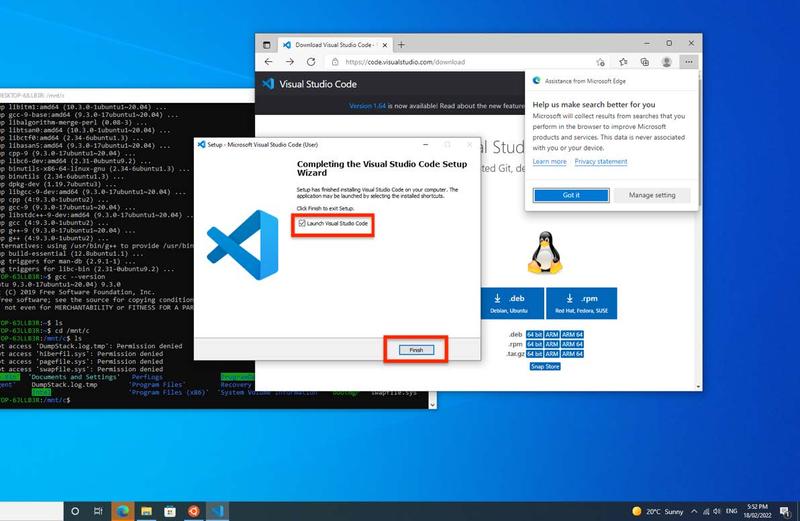Click the .rpm ARM download link

click(x=552, y=344)
